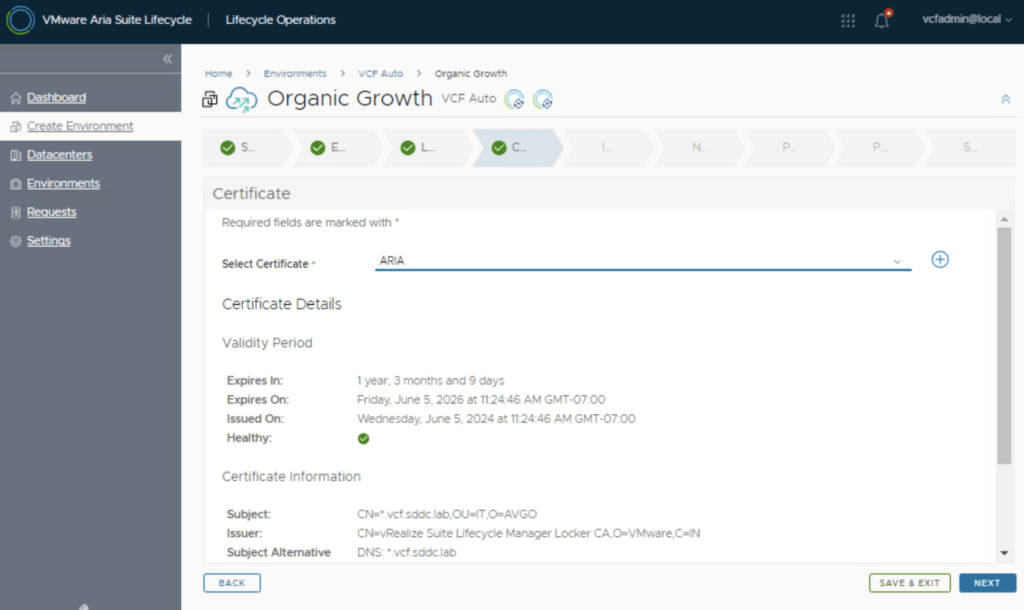Navigate to Environments breadcrumb link
The image size is (1024, 610).
point(295,74)
